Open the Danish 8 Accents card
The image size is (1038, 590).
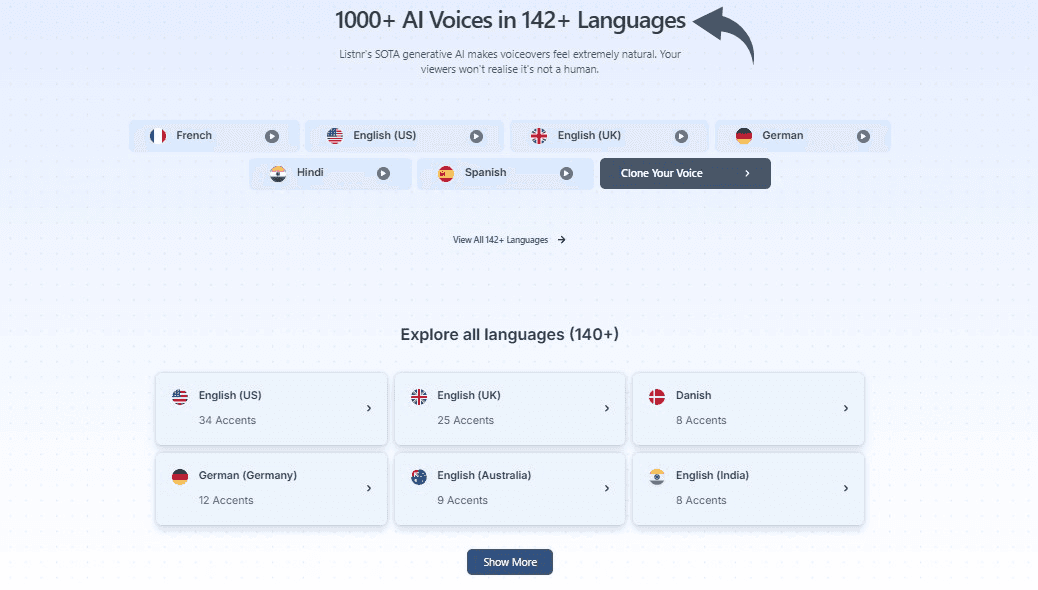coord(748,409)
